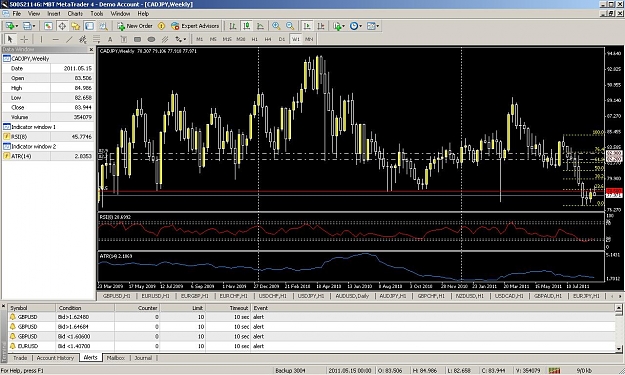Select the arrow Cursor tool

point(10,39)
